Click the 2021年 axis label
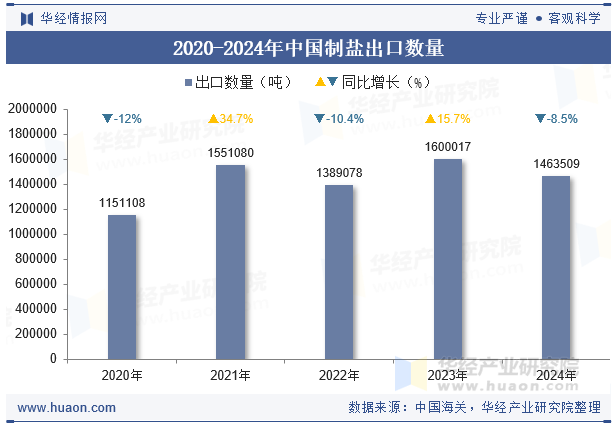The height and width of the screenshot is (427, 615). pyautogui.click(x=231, y=376)
